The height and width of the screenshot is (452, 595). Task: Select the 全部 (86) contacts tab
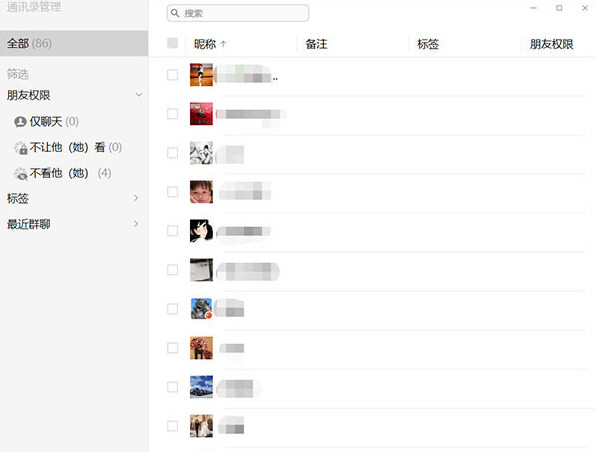point(74,43)
